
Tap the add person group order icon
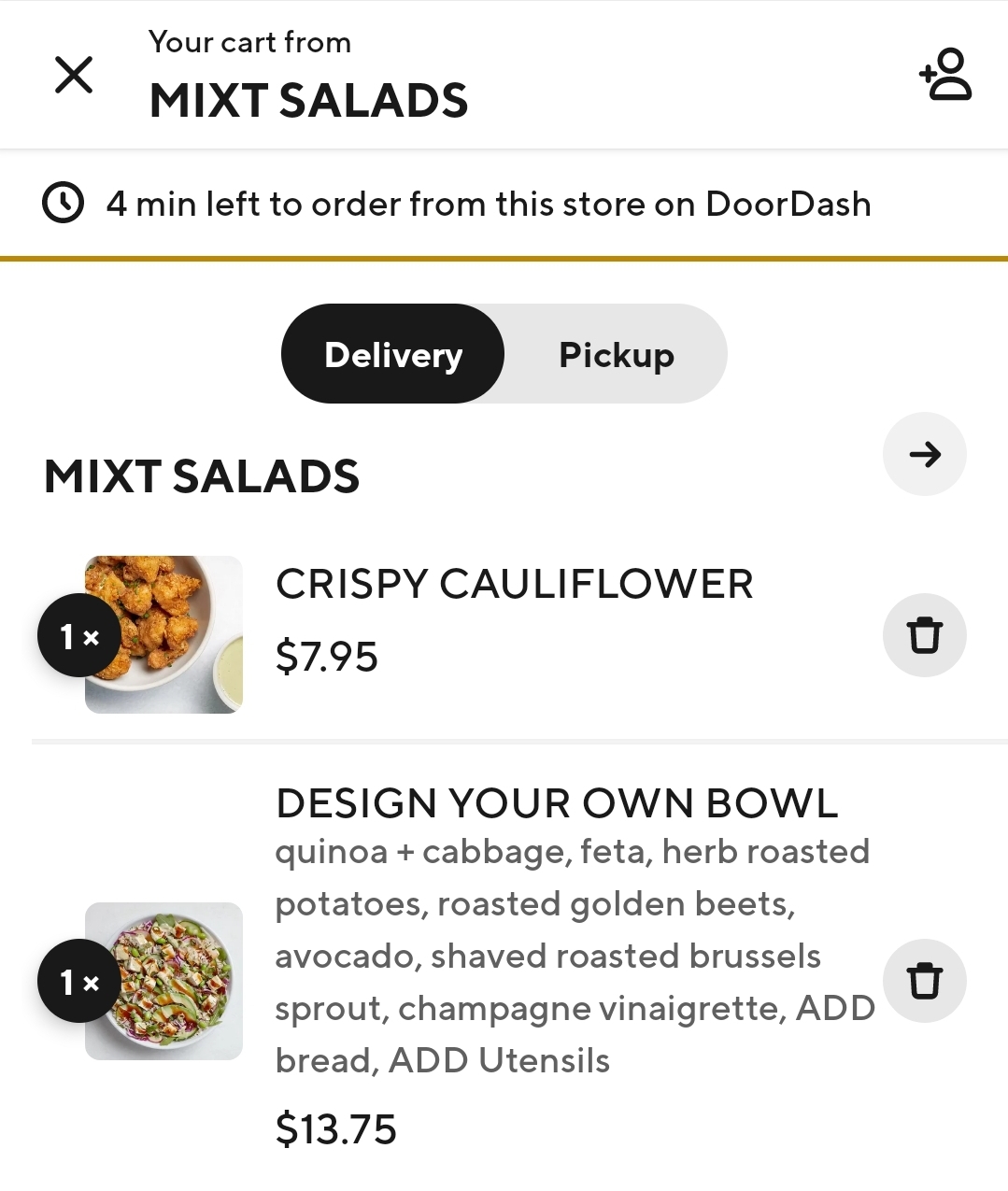945,75
